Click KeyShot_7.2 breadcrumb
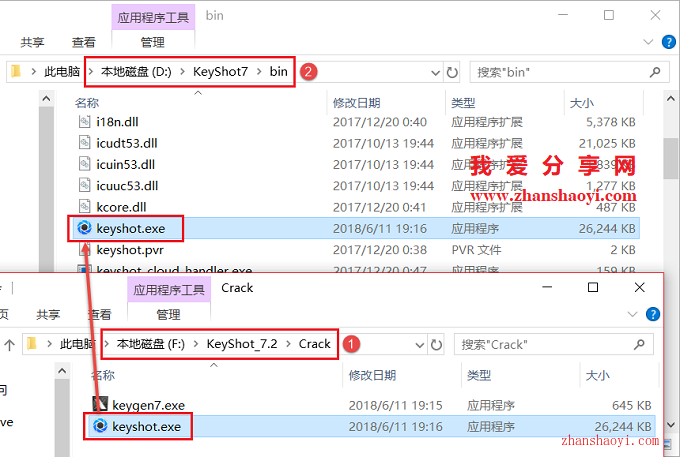Screen dimensions: 680x457 click(242, 344)
